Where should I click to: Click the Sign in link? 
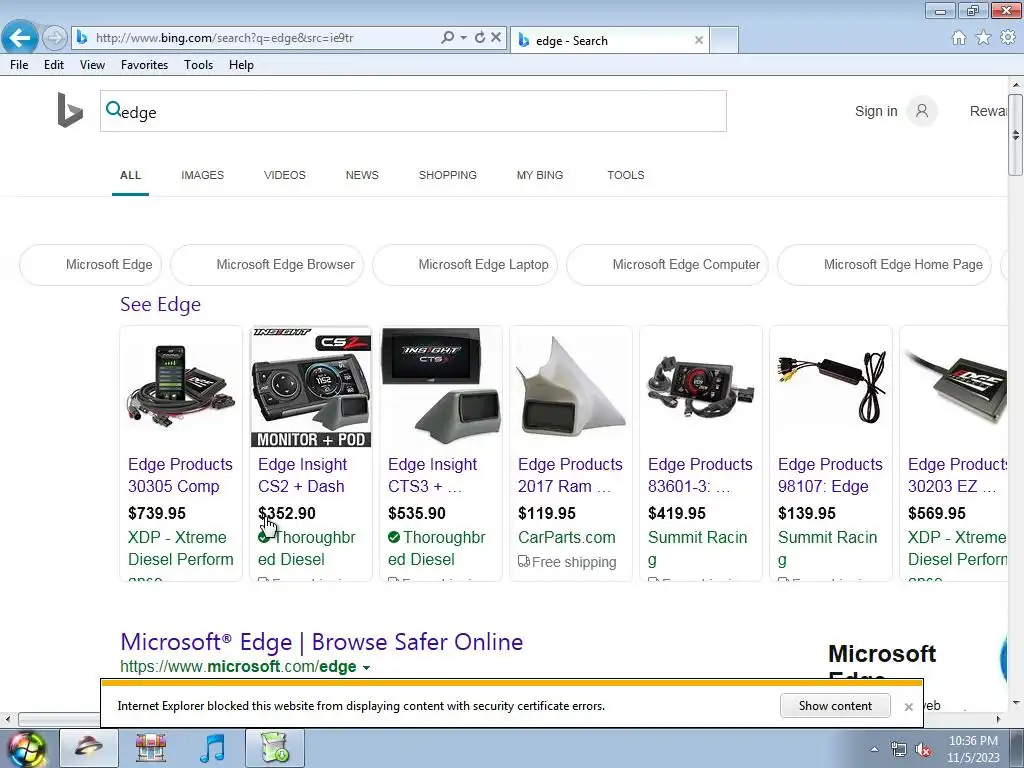pyautogui.click(x=876, y=111)
